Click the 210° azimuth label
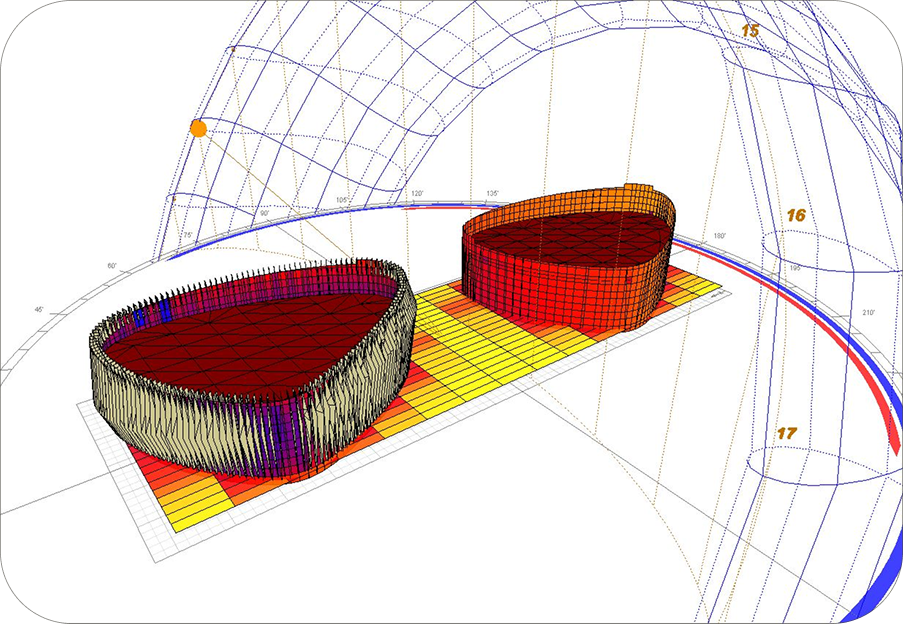Image resolution: width=903 pixels, height=624 pixels. 868,313
